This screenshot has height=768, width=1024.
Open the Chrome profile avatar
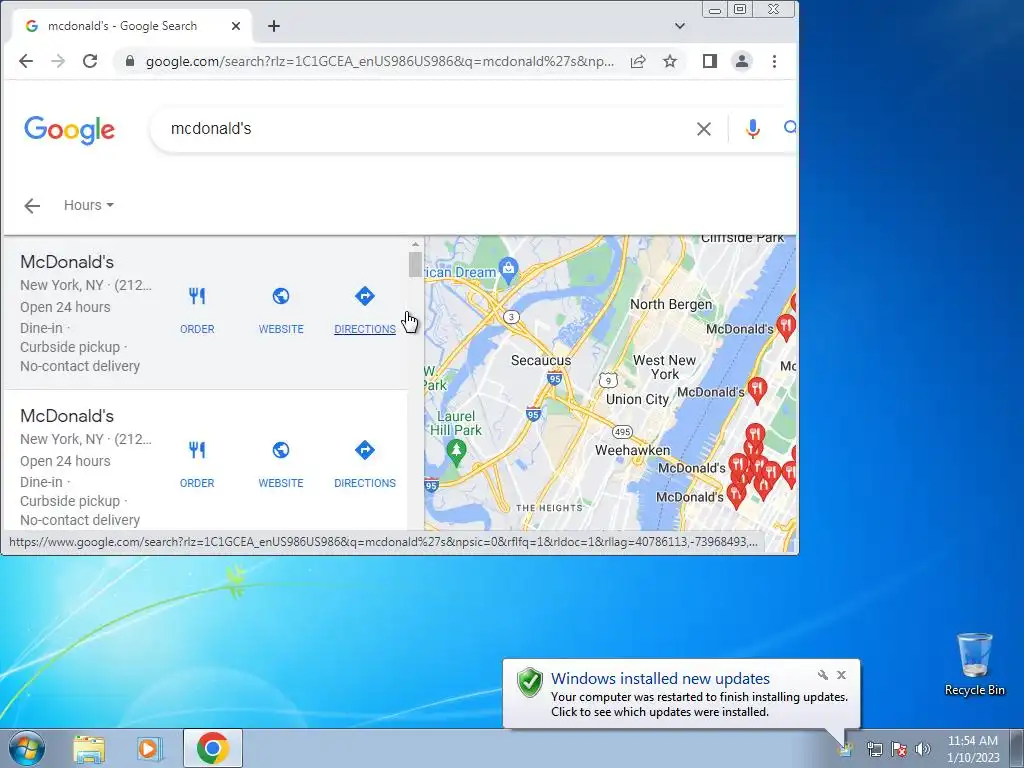click(x=742, y=61)
